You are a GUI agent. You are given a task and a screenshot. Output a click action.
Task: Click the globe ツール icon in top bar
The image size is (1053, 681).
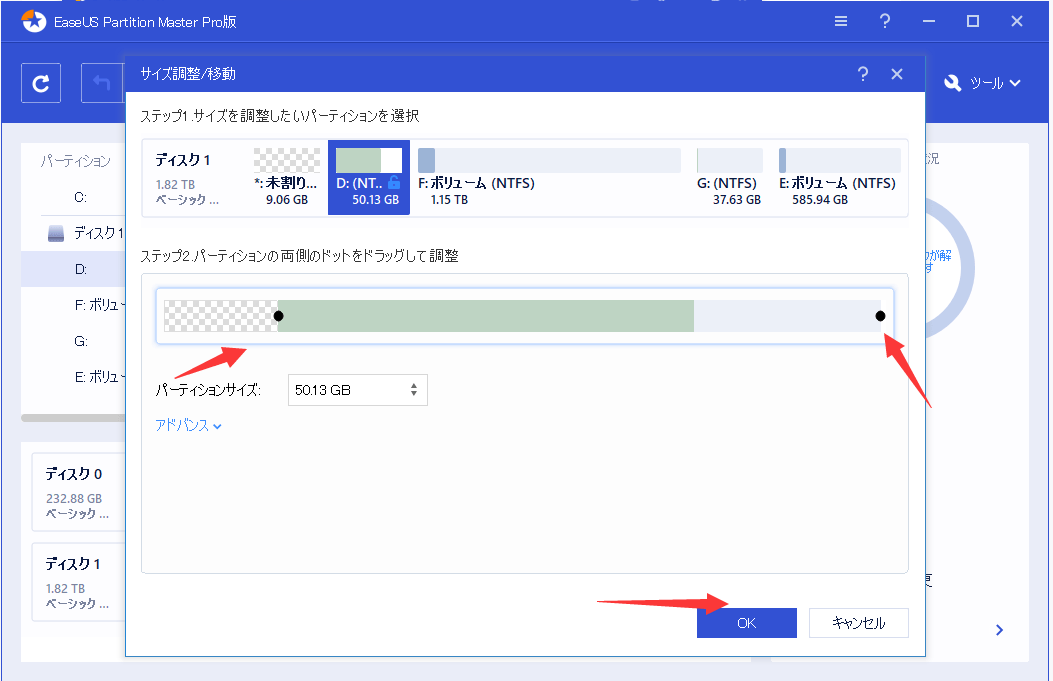click(953, 84)
